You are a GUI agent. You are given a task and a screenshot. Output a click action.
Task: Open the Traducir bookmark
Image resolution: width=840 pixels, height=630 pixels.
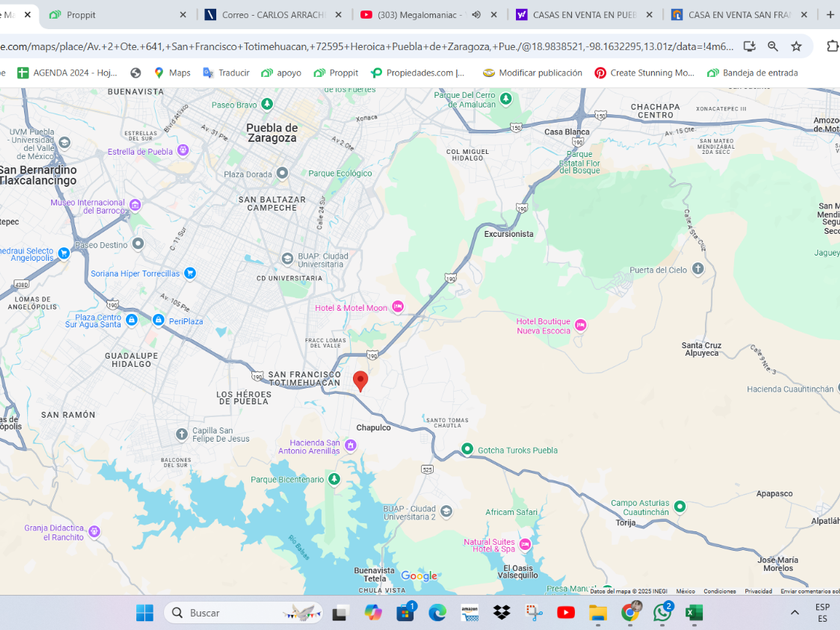coord(226,73)
